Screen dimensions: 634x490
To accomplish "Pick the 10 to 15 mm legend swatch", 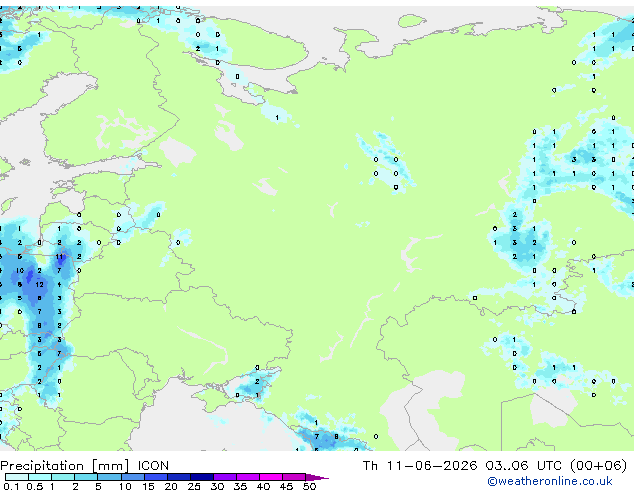I will tap(132, 477).
